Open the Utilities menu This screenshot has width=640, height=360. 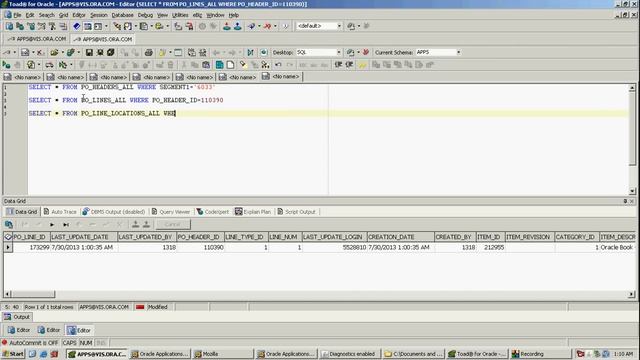(180, 15)
